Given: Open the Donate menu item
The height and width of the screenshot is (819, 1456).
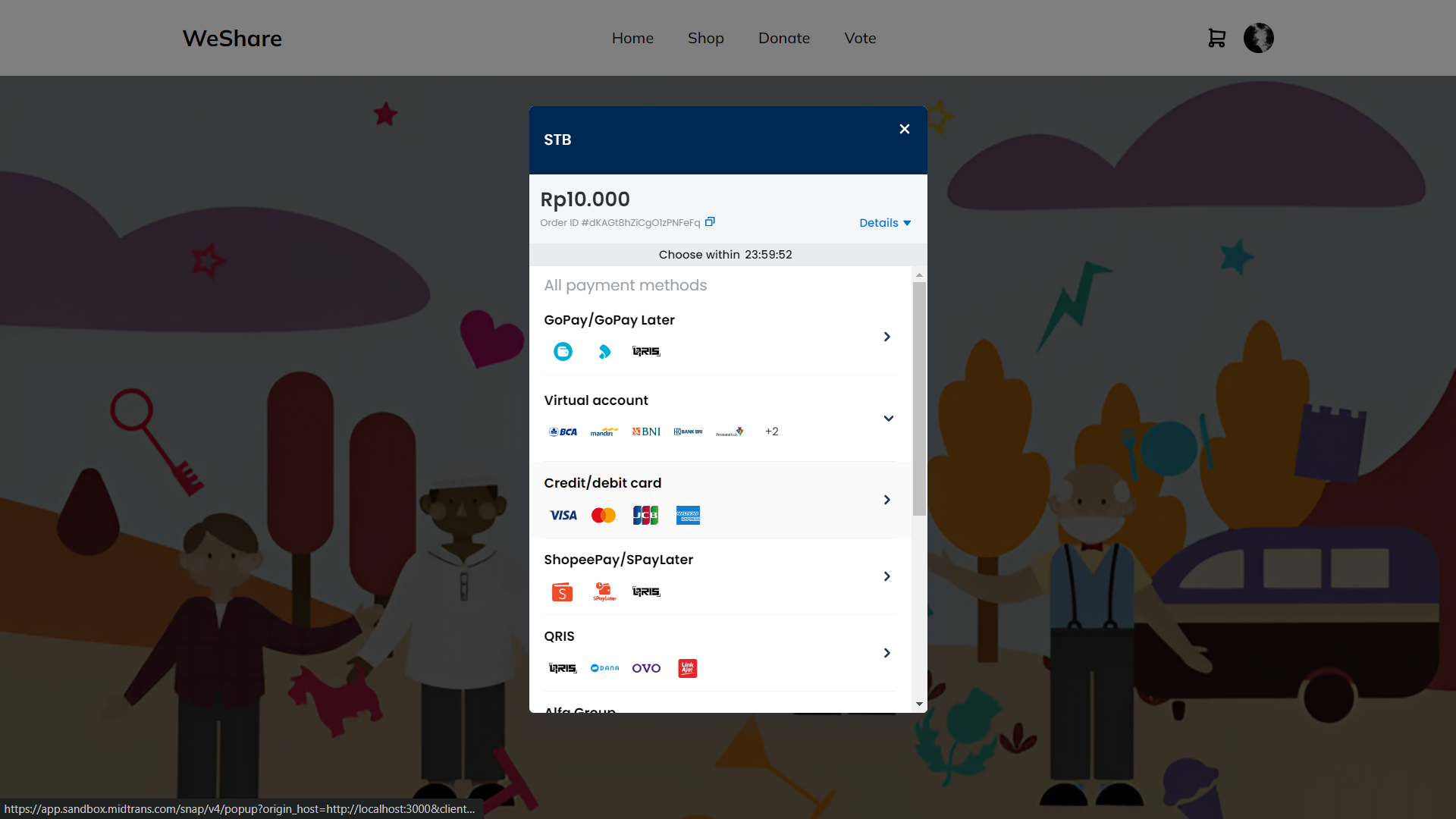Looking at the screenshot, I should coord(783,38).
